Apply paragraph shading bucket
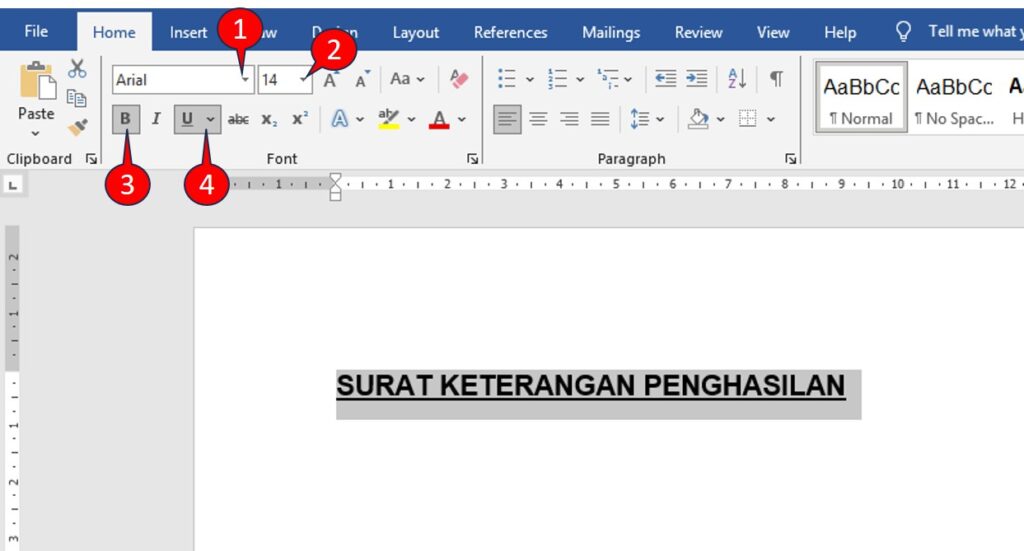 coord(697,119)
